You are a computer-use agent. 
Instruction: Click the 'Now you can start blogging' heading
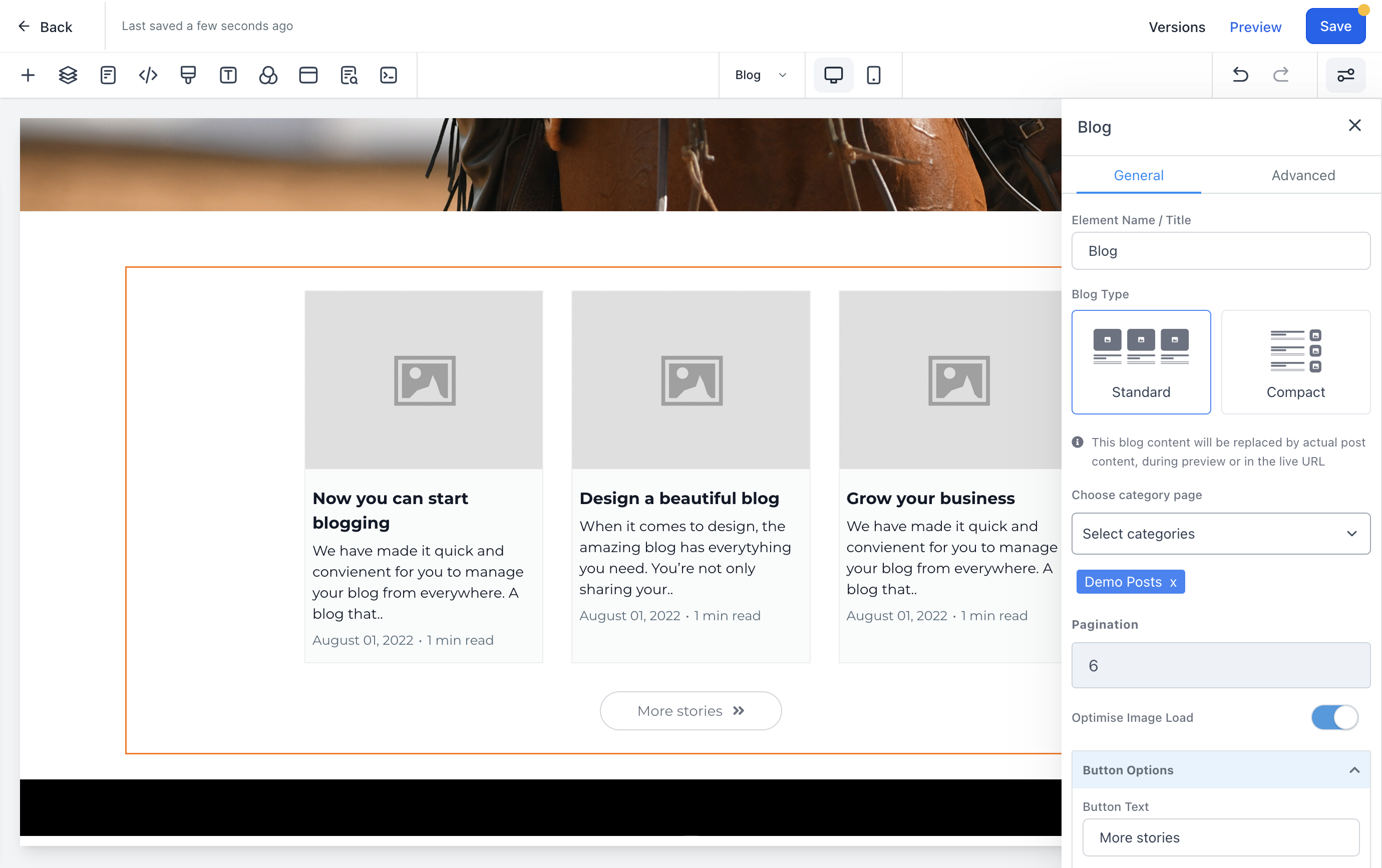pyautogui.click(x=390, y=510)
